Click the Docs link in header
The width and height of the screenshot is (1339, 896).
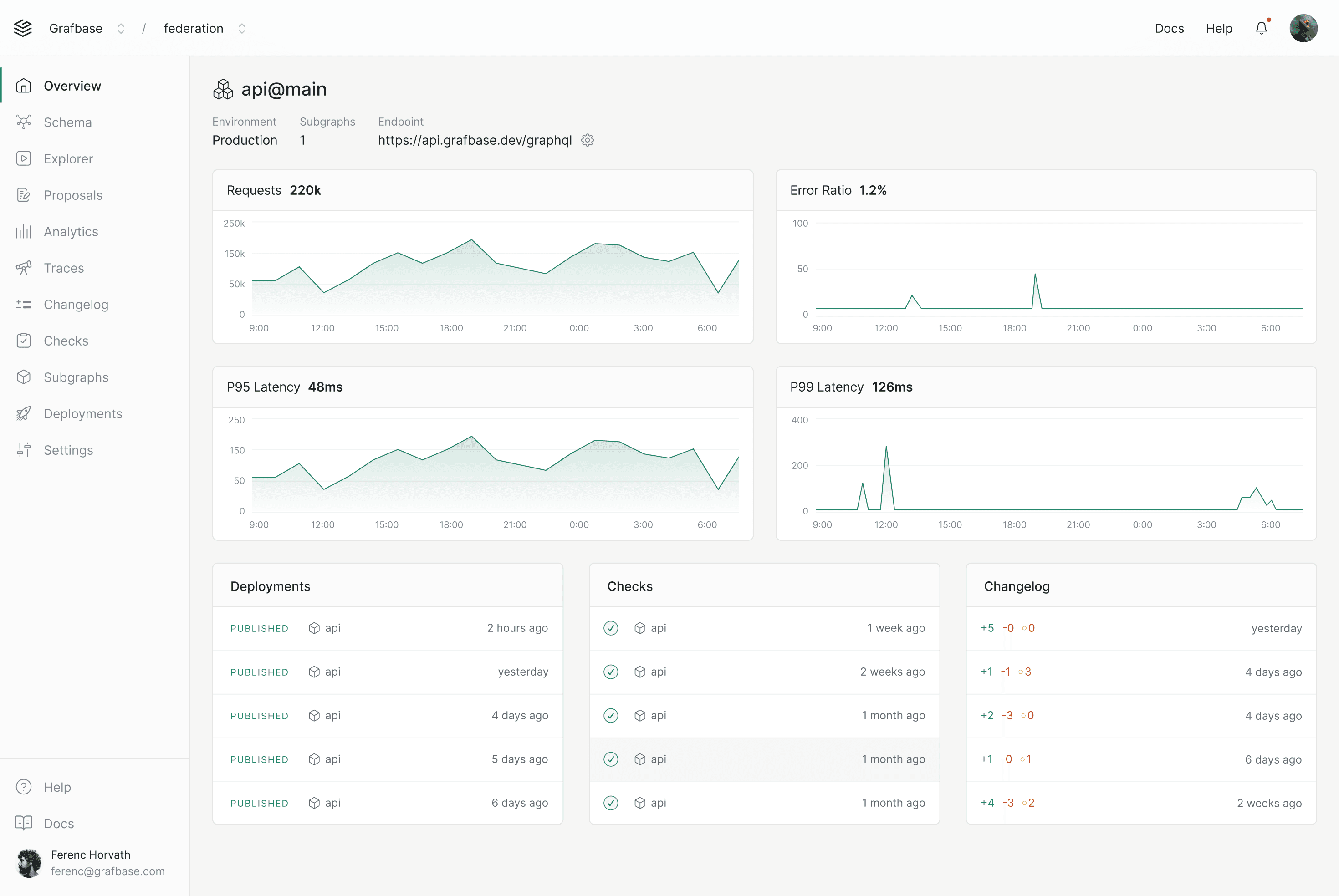click(x=1169, y=28)
